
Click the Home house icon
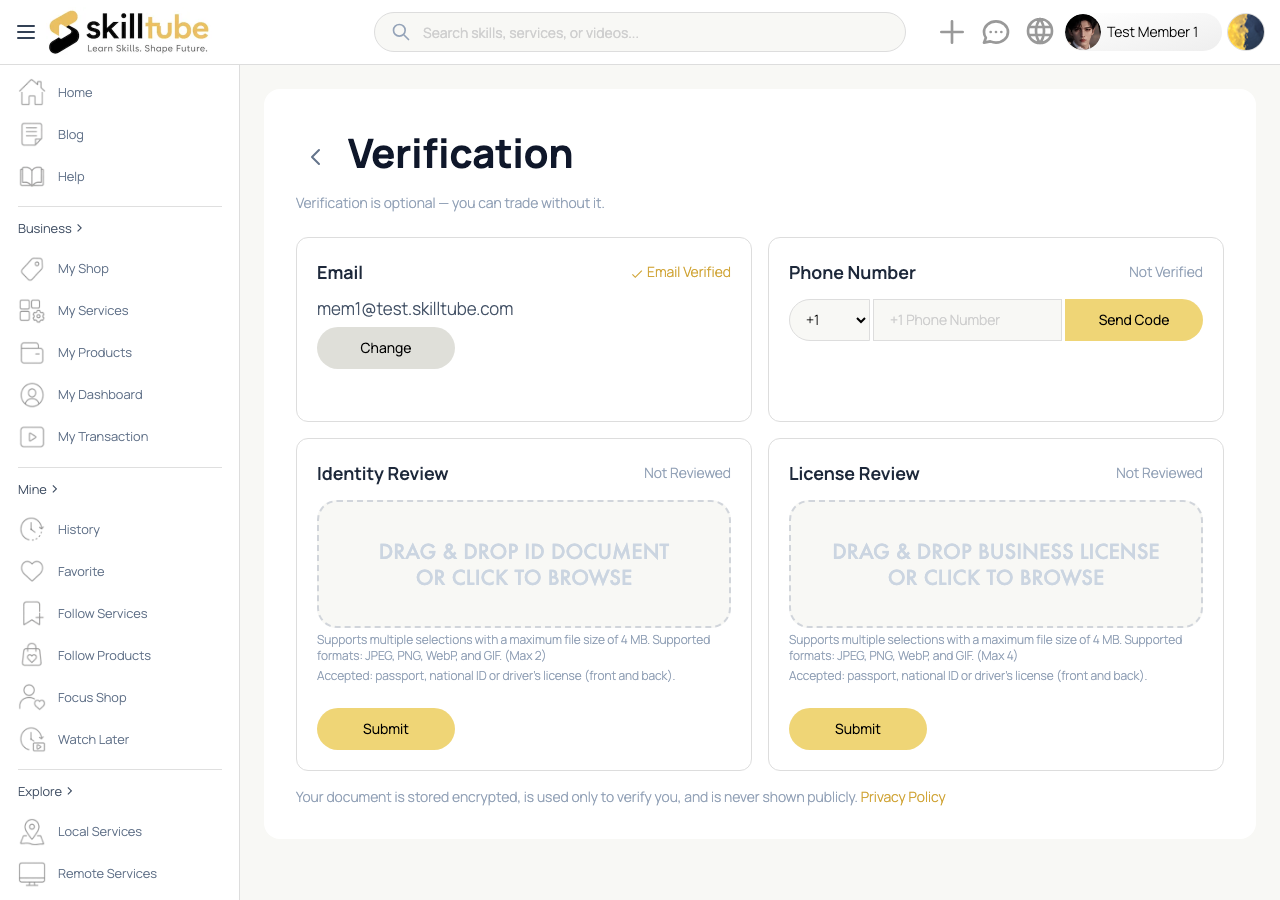(32, 92)
